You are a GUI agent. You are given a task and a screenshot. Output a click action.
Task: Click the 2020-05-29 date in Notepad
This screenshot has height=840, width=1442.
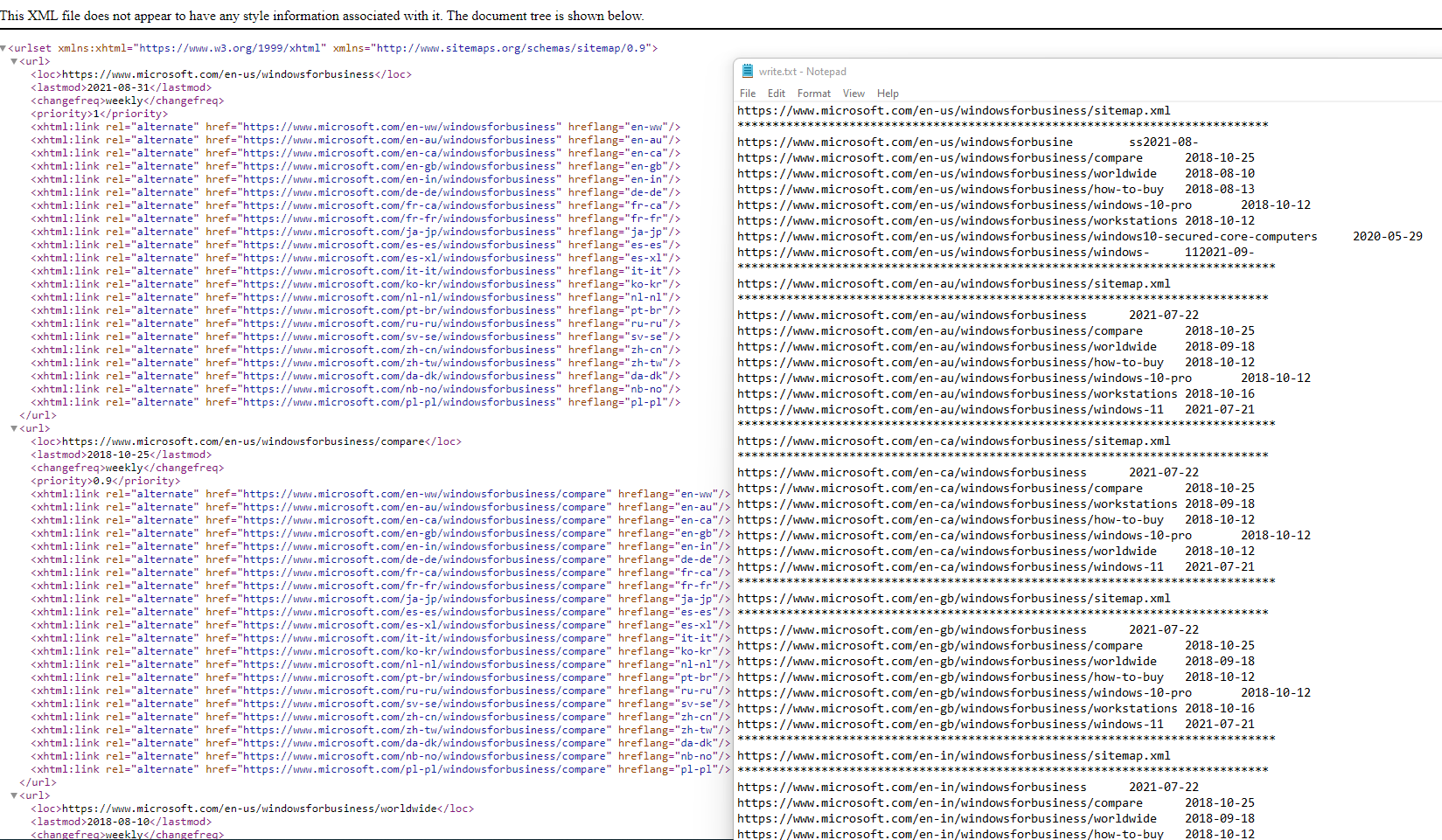(x=1388, y=237)
